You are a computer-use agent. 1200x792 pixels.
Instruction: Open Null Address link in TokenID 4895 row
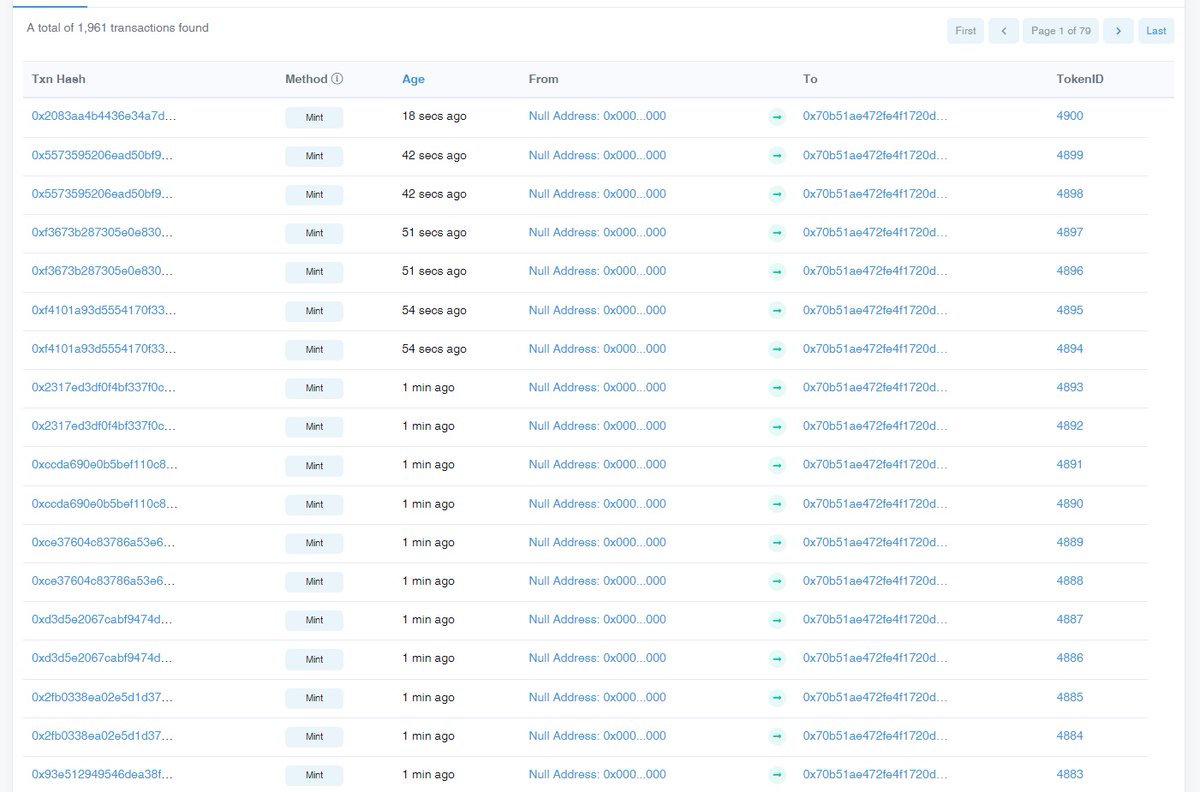(597, 310)
